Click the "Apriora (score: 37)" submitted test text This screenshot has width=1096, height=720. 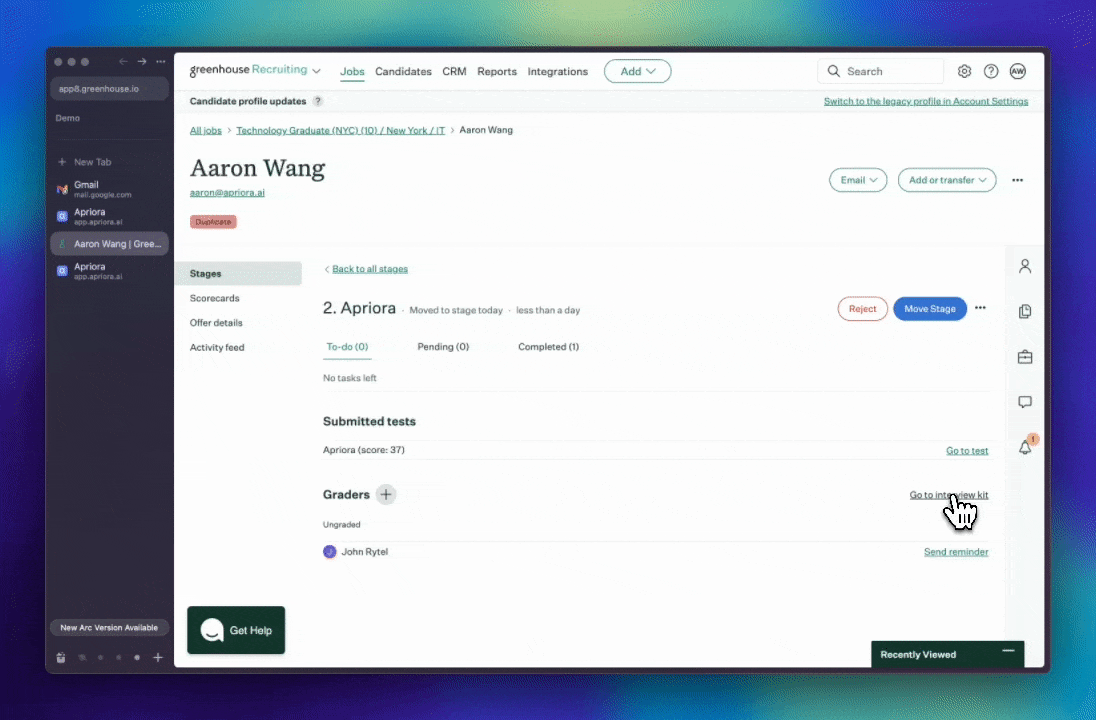(363, 450)
